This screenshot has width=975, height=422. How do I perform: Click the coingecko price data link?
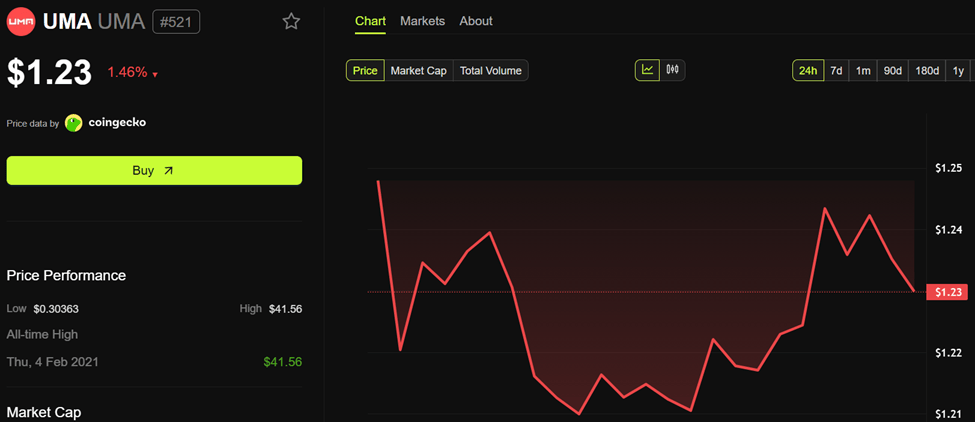point(117,123)
